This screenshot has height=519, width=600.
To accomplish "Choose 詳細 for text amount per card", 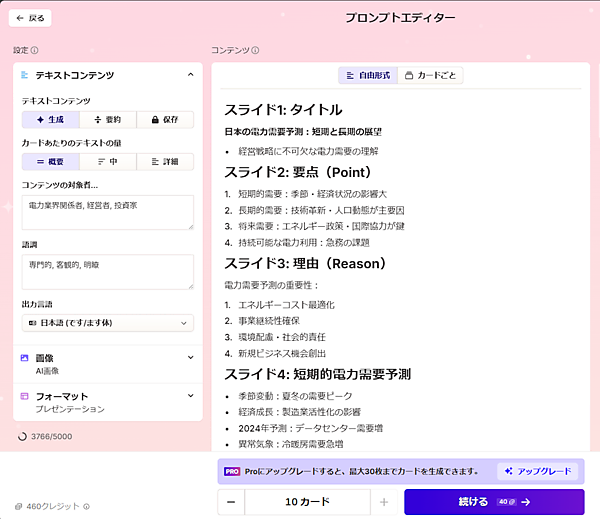I will click(x=164, y=161).
